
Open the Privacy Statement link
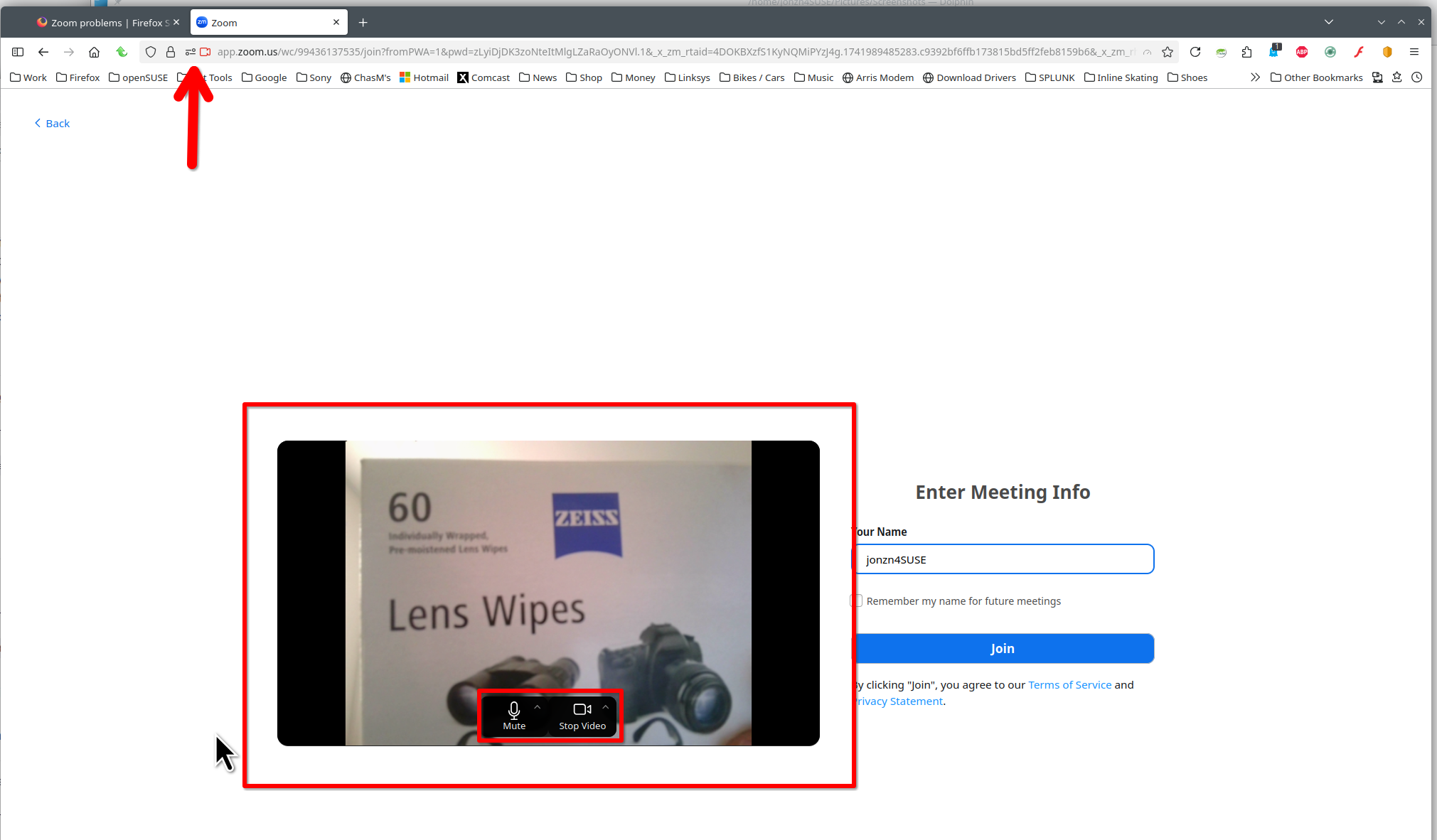click(899, 701)
